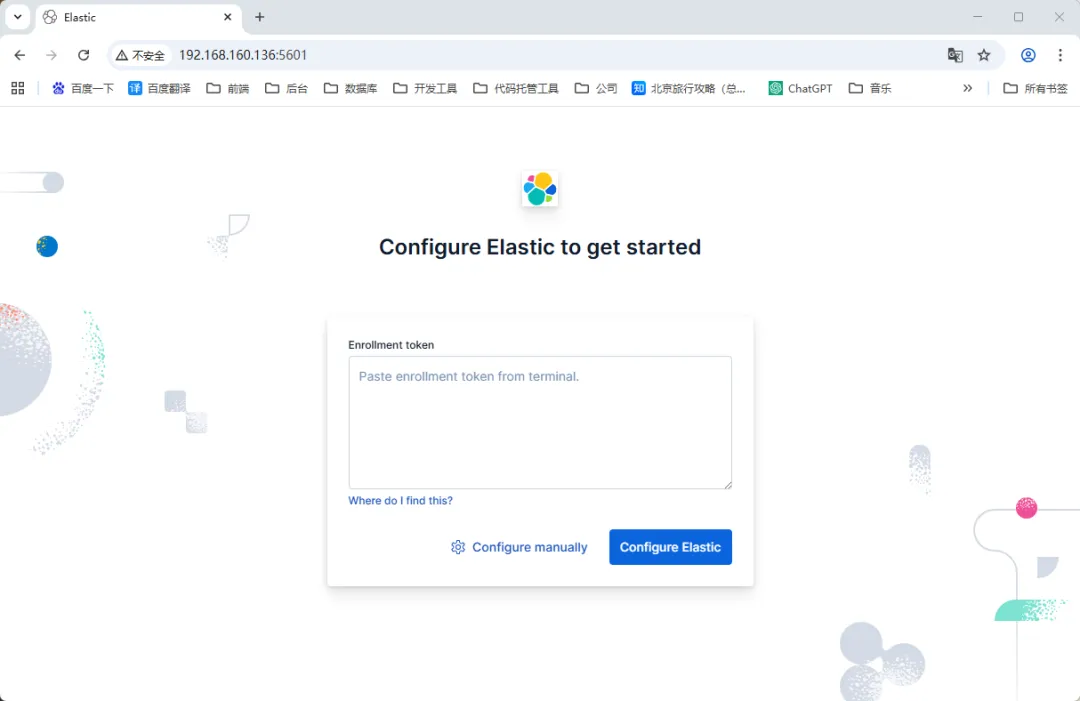Open the tab search dropdown arrow

(18, 17)
